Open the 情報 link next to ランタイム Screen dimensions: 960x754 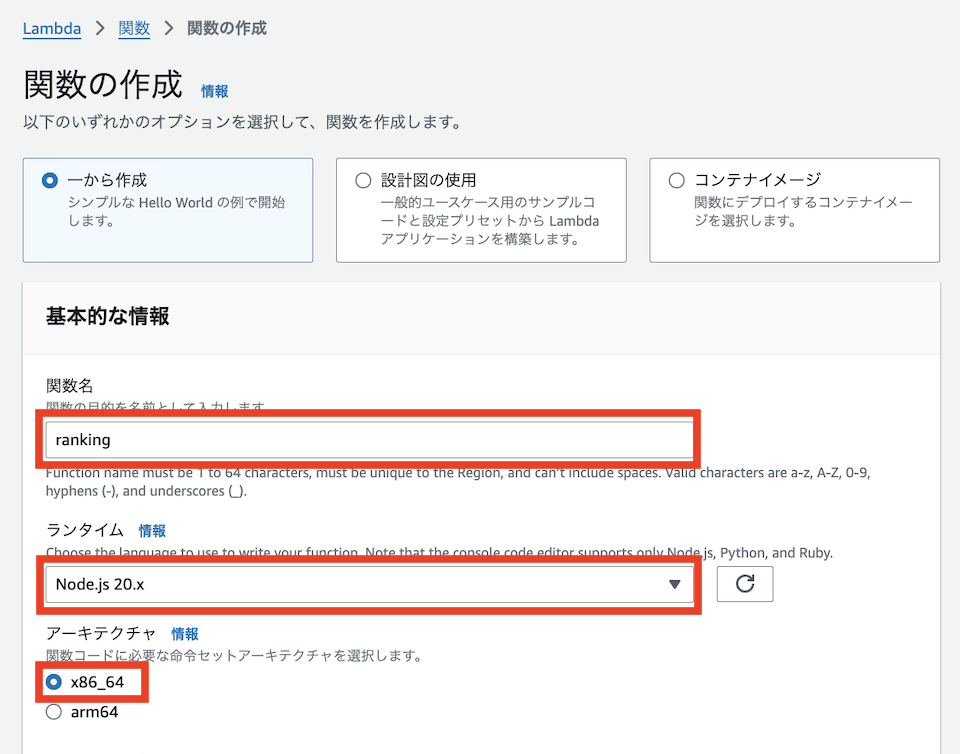(152, 531)
